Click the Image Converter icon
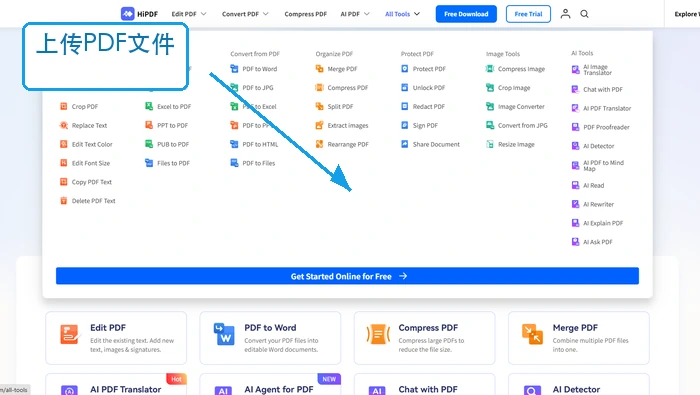The width and height of the screenshot is (700, 395). 490,106
